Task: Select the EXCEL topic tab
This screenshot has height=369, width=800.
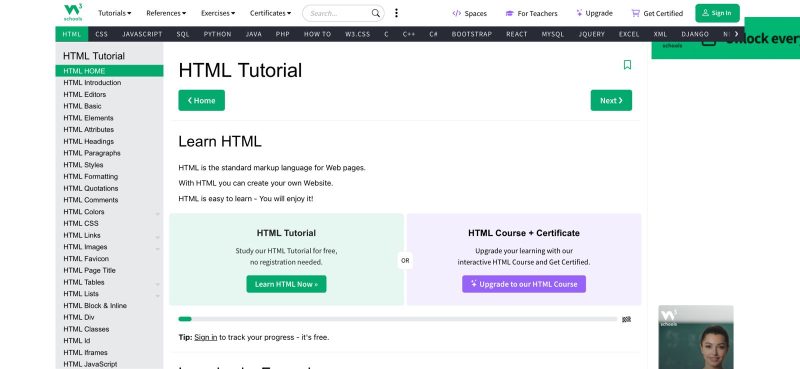Action: tap(629, 34)
